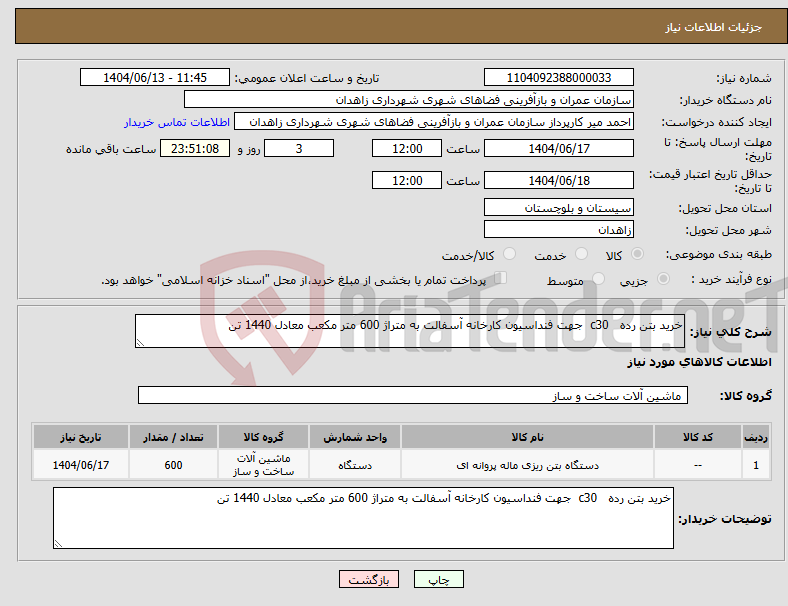Click the تعداد / مقدار column header

point(173,437)
